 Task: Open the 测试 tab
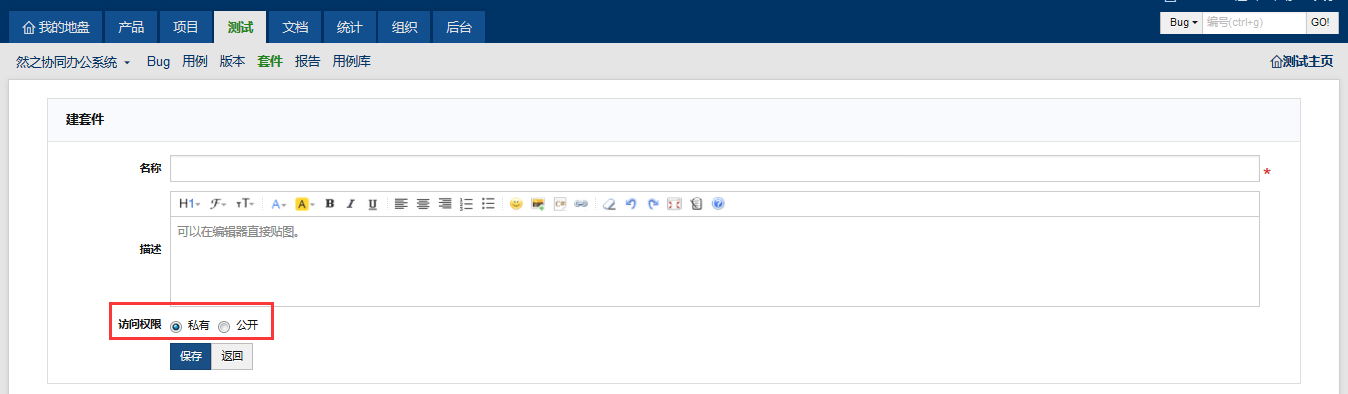240,27
